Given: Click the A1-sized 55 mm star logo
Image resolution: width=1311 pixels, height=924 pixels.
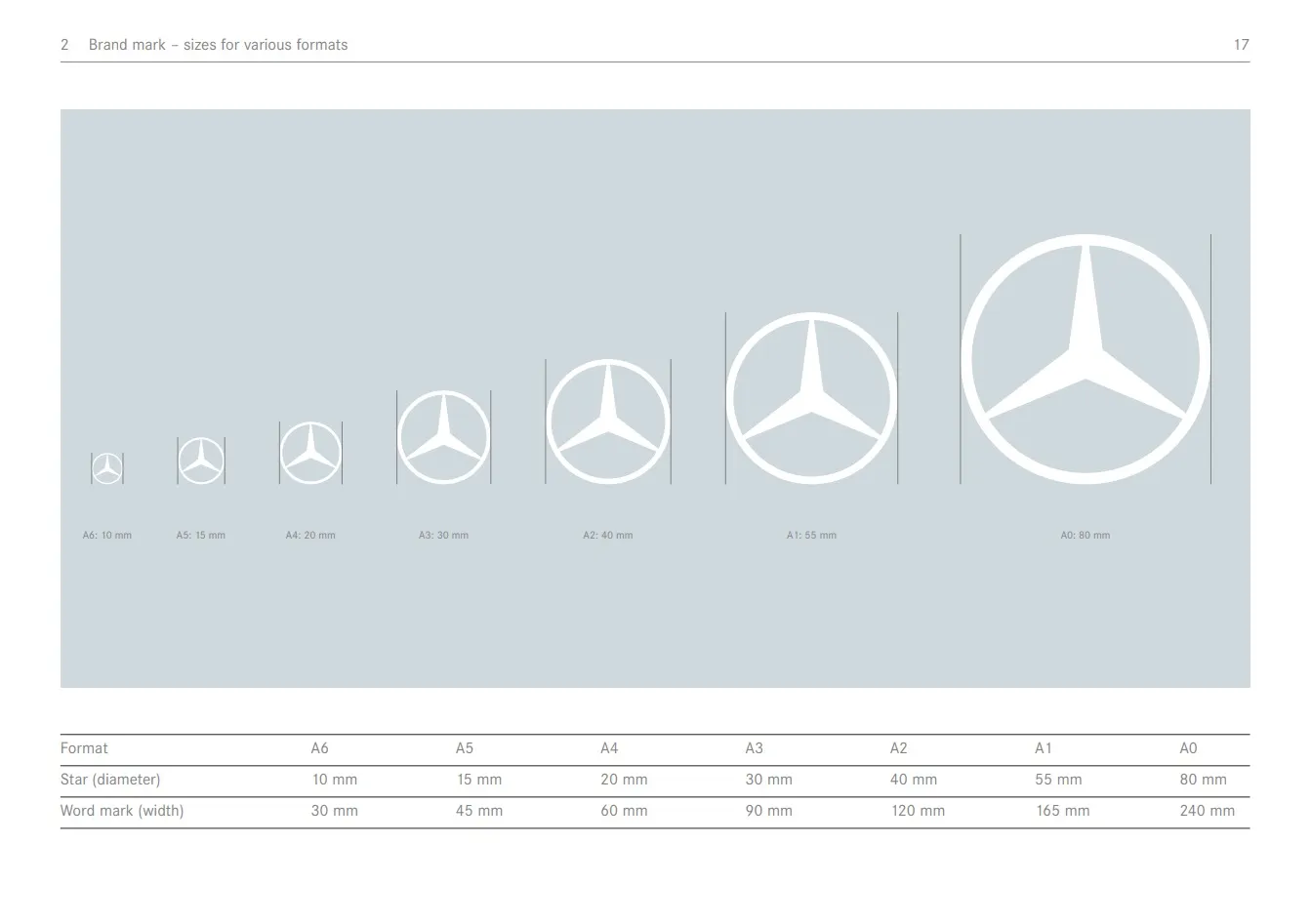Looking at the screenshot, I should (x=811, y=398).
